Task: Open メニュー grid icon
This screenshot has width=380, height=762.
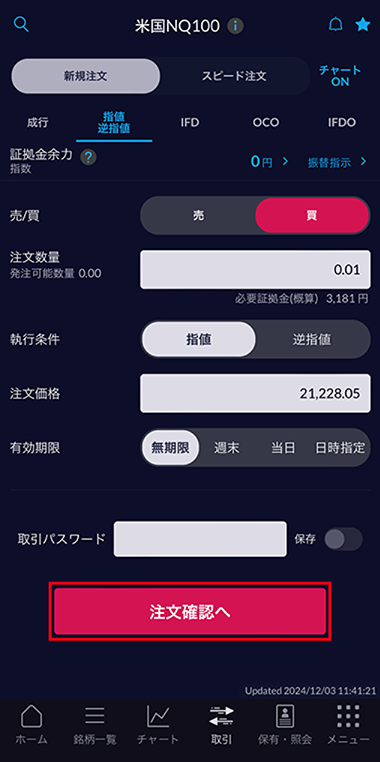Action: [x=348, y=726]
